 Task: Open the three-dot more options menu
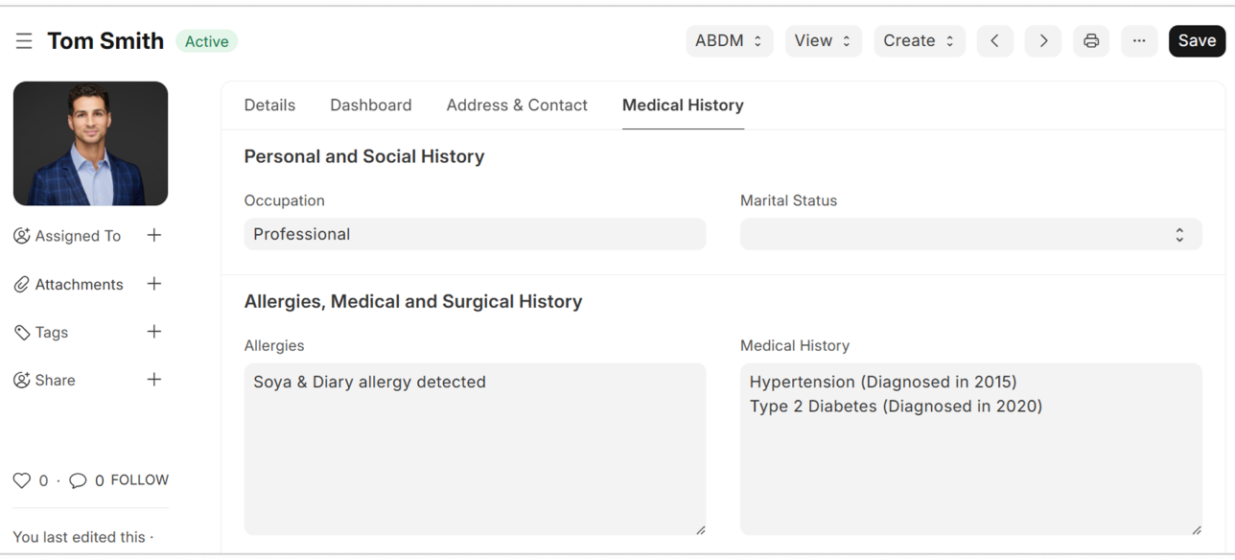[x=1139, y=41]
